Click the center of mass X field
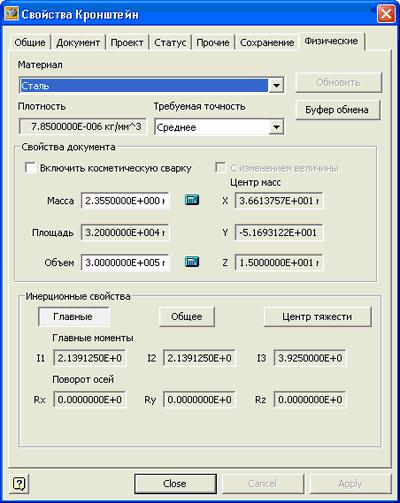Screen dimensions: 400x503 click(x=279, y=201)
